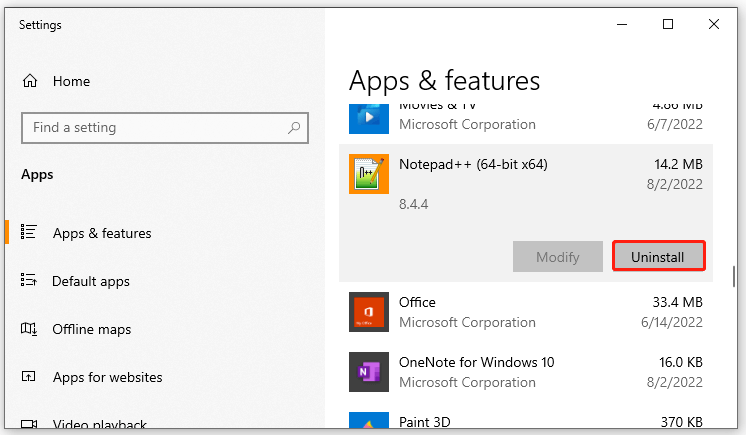Click the 6/7/2022 Movies & TV date
Viewport: 746px width, 435px height.
click(x=675, y=124)
